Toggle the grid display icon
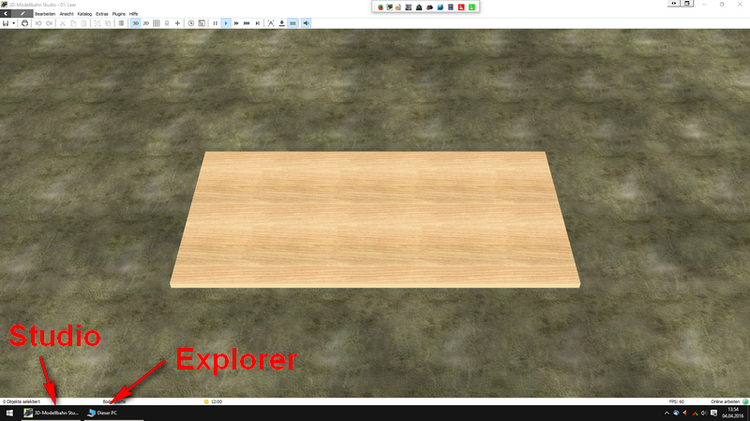The height and width of the screenshot is (421, 750). pos(156,23)
